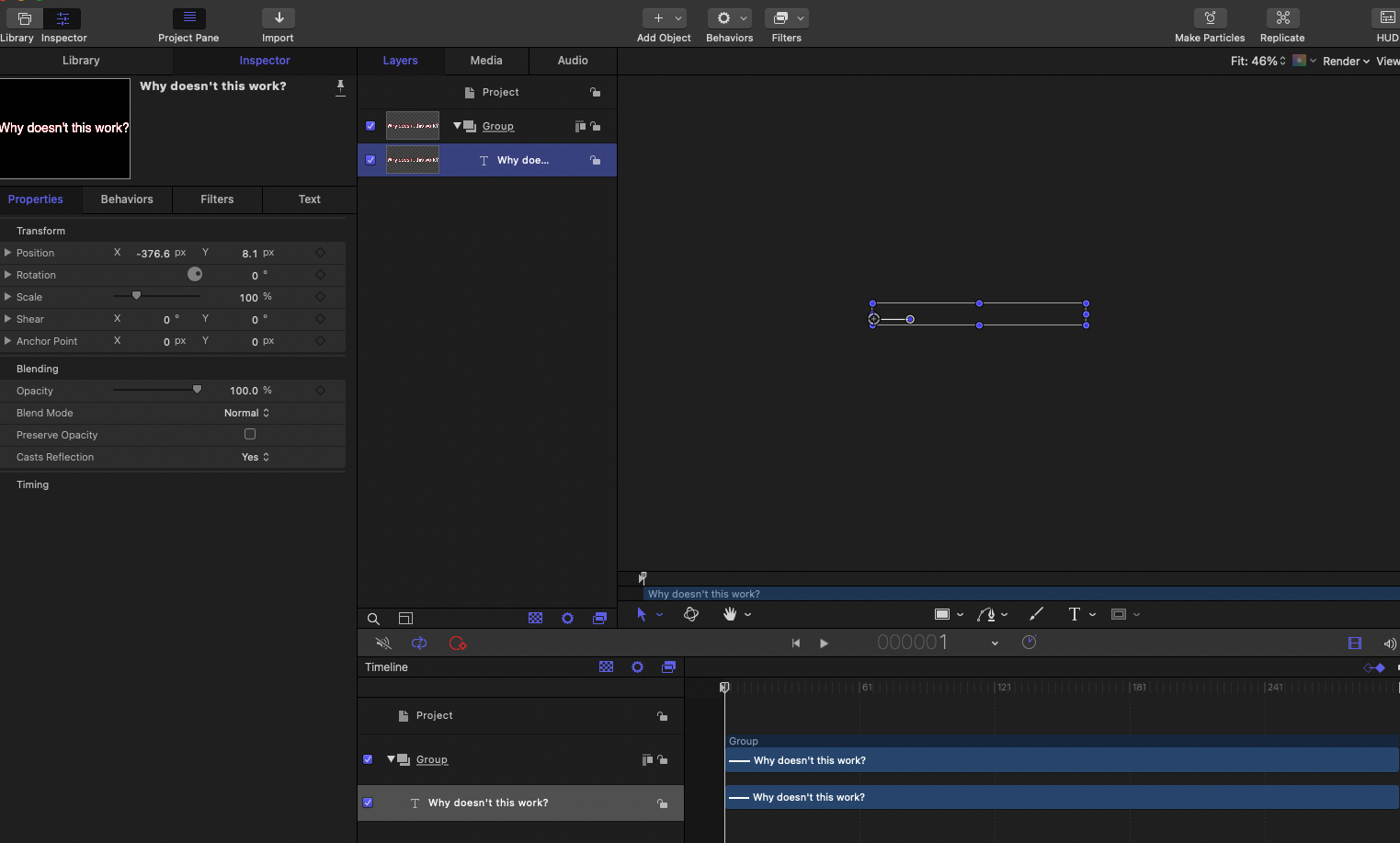
Task: Uncheck the text layer in Timeline
Action: (x=368, y=803)
